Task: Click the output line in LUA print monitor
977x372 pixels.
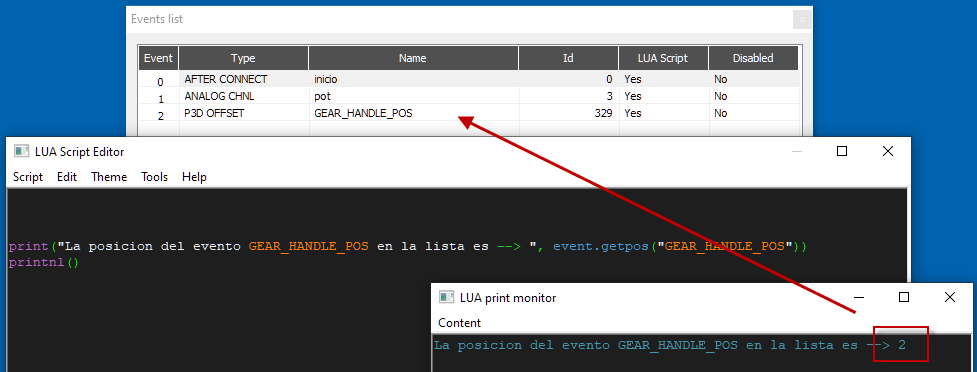Action: click(x=669, y=345)
